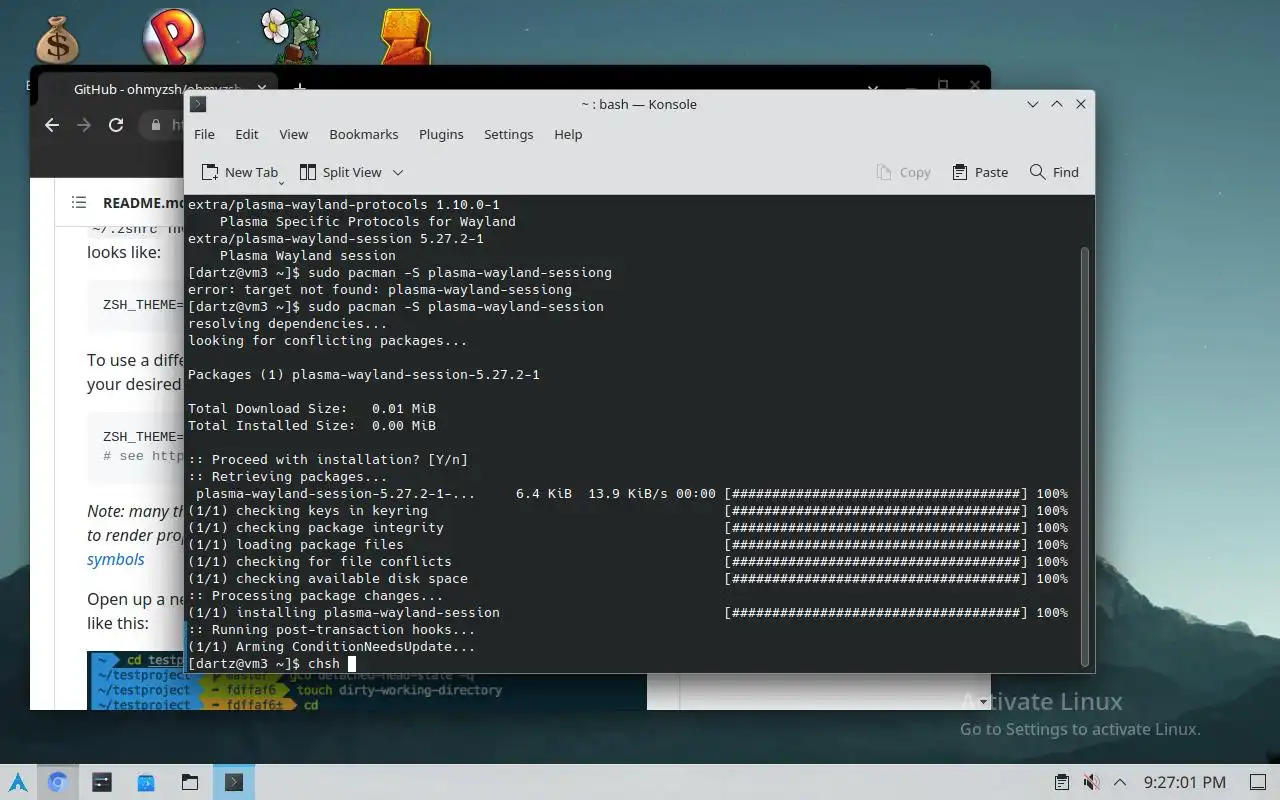Screen dimensions: 1280x800
Task: Open the Bookmarks menu in Konsole
Action: point(364,134)
